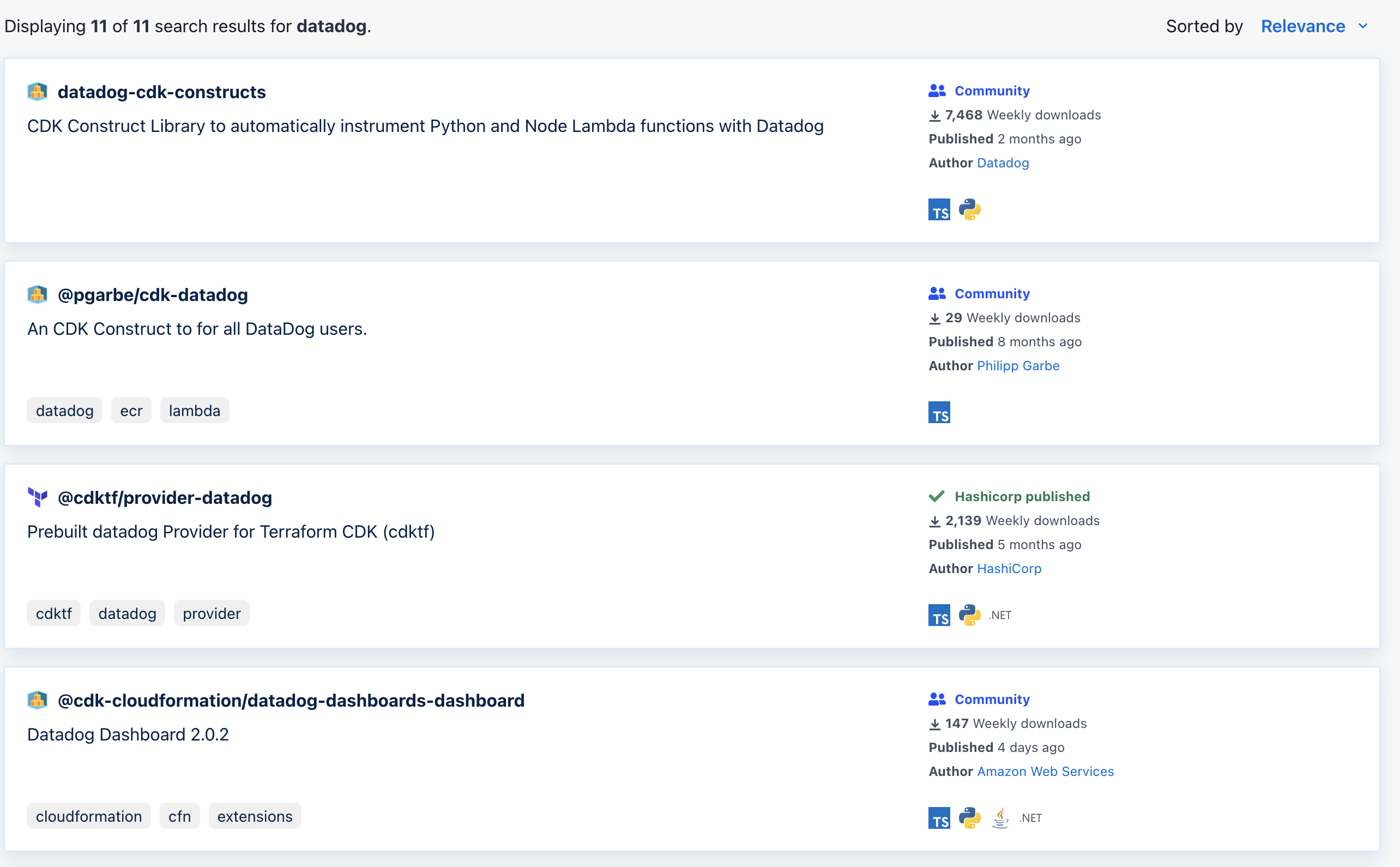The width and height of the screenshot is (1400, 867).
Task: Click Python icon on @cdktf/provider-datadog card
Action: (x=969, y=615)
